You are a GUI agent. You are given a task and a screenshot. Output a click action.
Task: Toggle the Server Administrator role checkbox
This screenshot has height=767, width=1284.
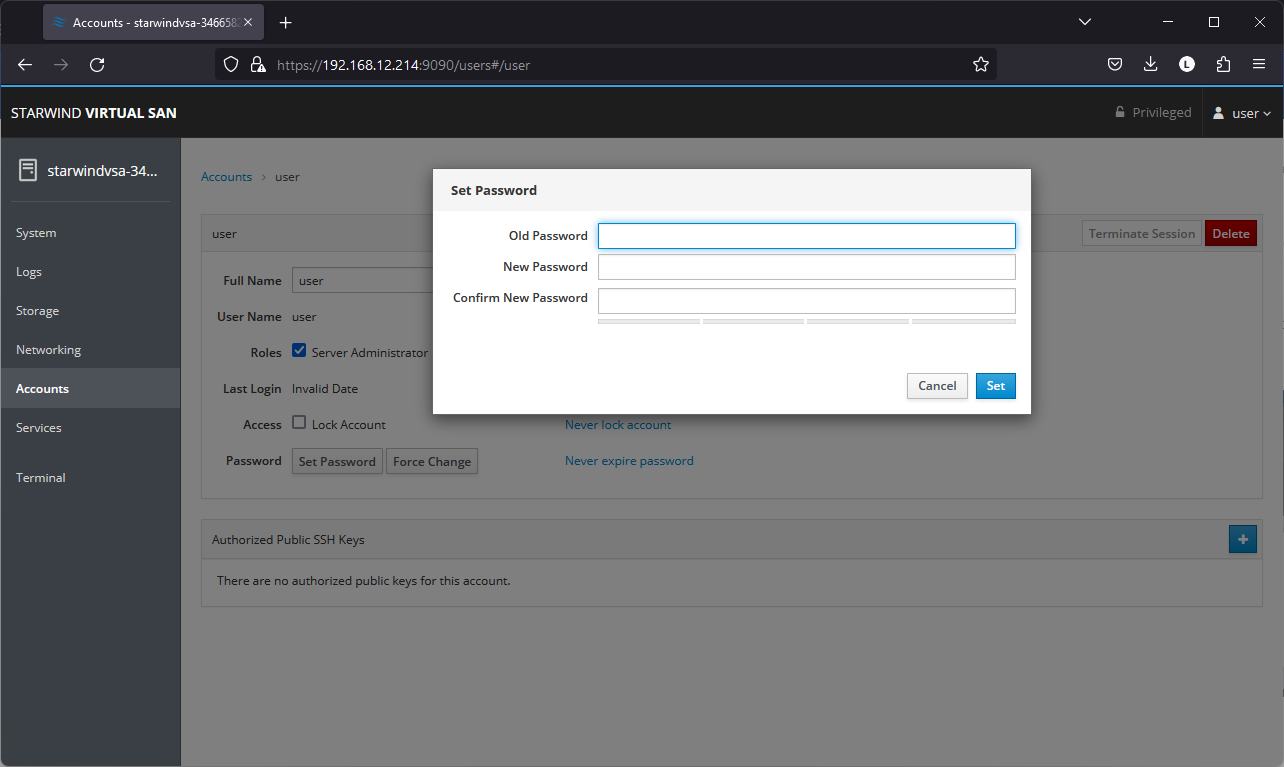tap(299, 351)
